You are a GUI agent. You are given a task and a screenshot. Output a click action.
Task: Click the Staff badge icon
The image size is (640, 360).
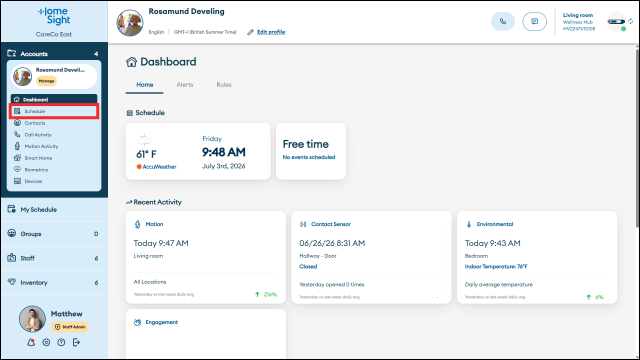pos(11,258)
